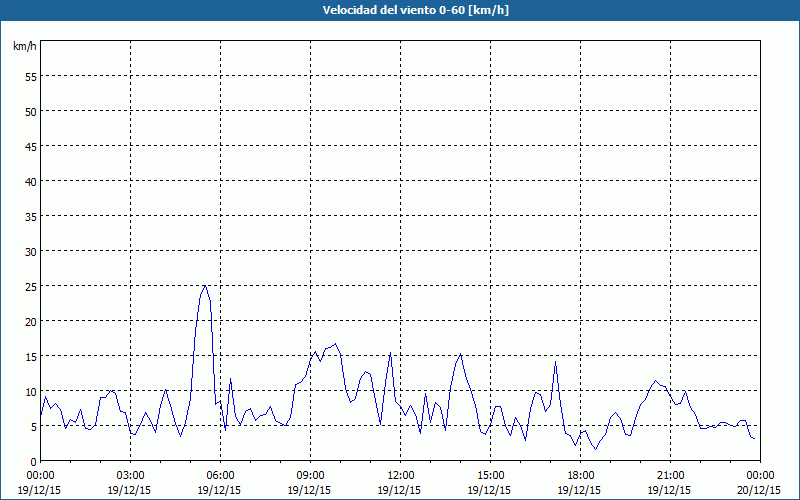800x500 pixels.
Task: Click the 12:00 time label
Action: [x=401, y=476]
